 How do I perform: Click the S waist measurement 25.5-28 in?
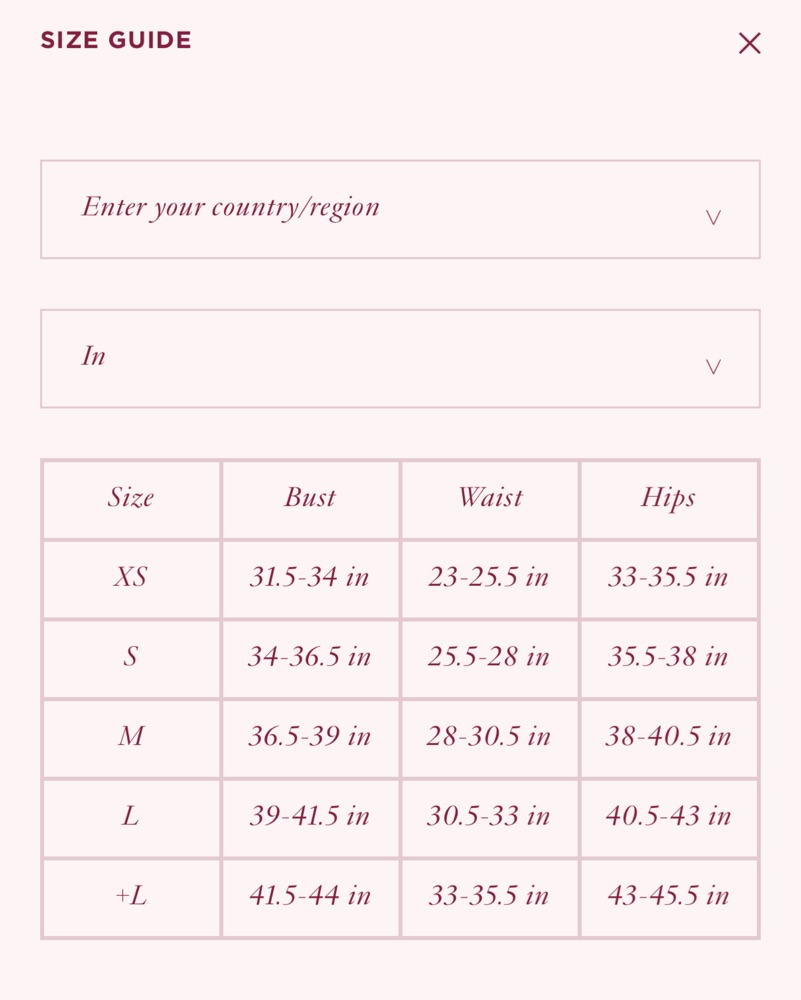coord(489,657)
